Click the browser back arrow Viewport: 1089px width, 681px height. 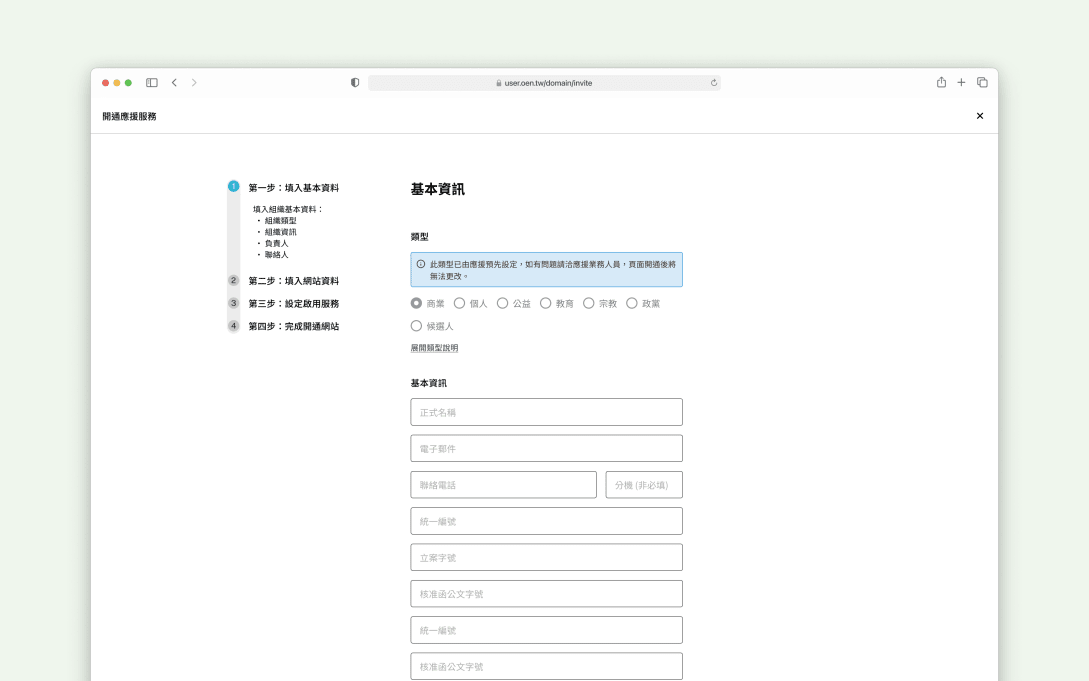174,82
